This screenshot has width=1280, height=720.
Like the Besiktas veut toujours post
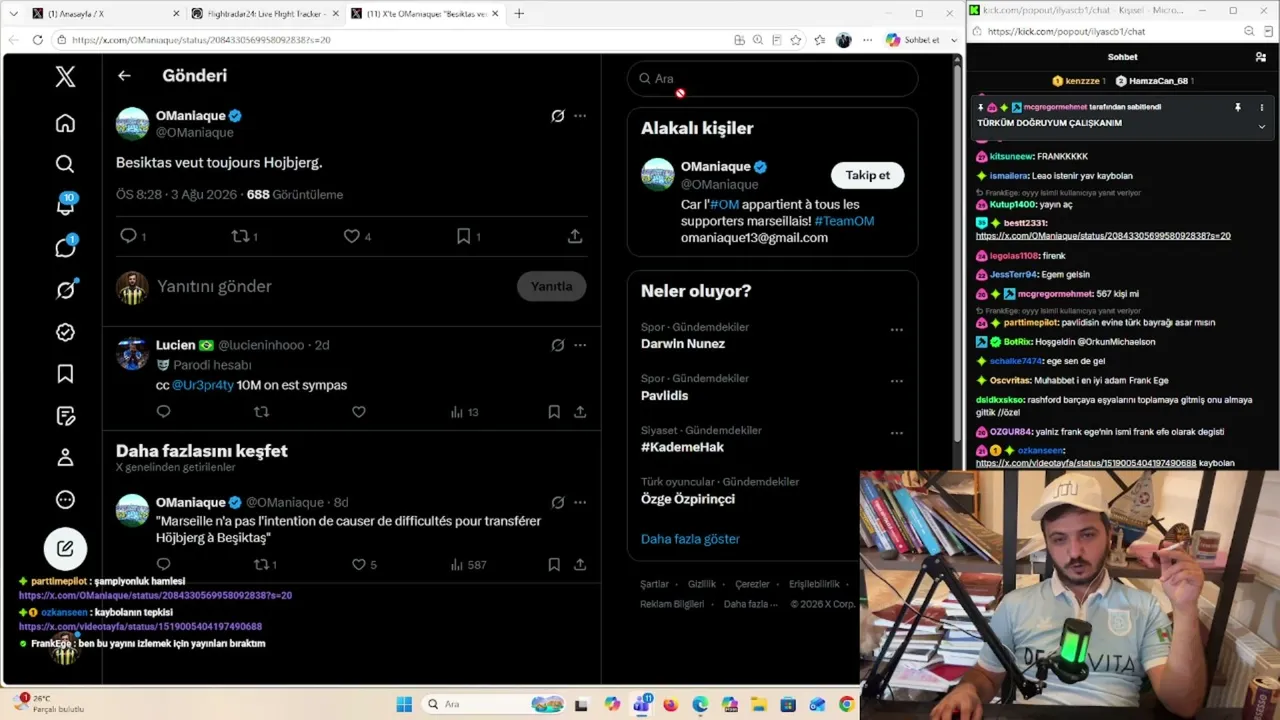(x=351, y=236)
